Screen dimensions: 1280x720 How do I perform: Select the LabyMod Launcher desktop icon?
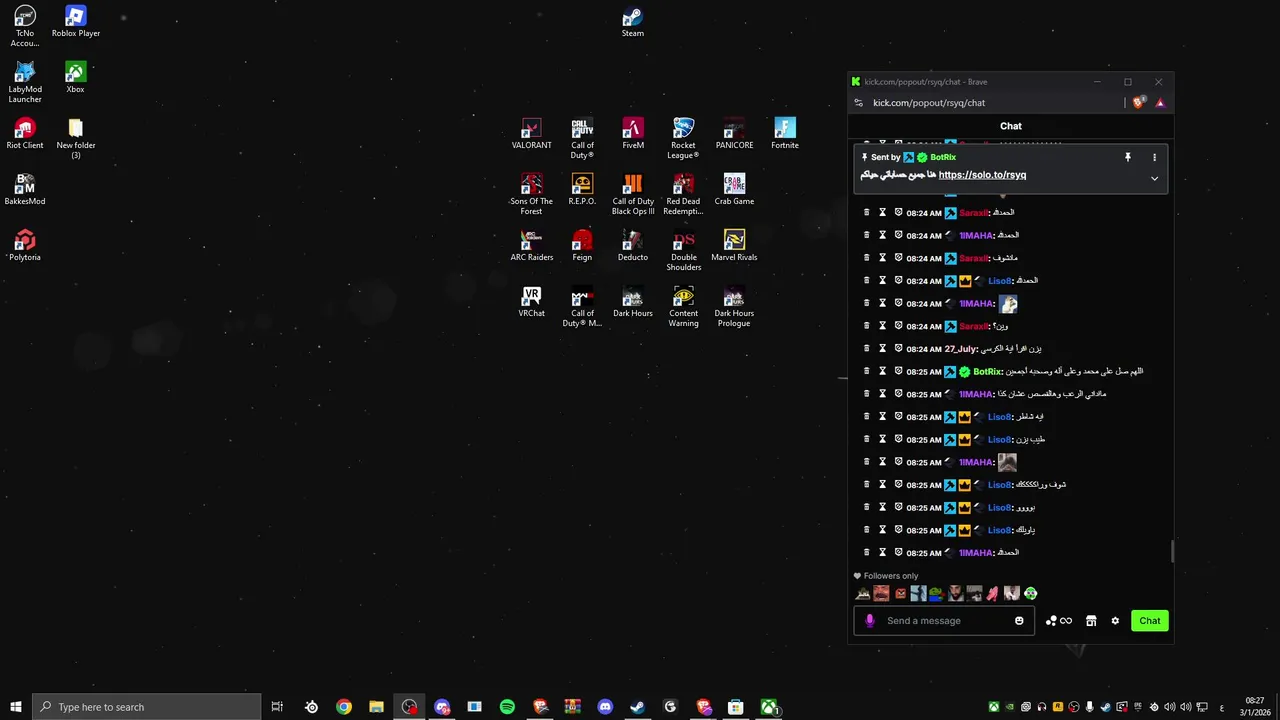click(x=25, y=83)
